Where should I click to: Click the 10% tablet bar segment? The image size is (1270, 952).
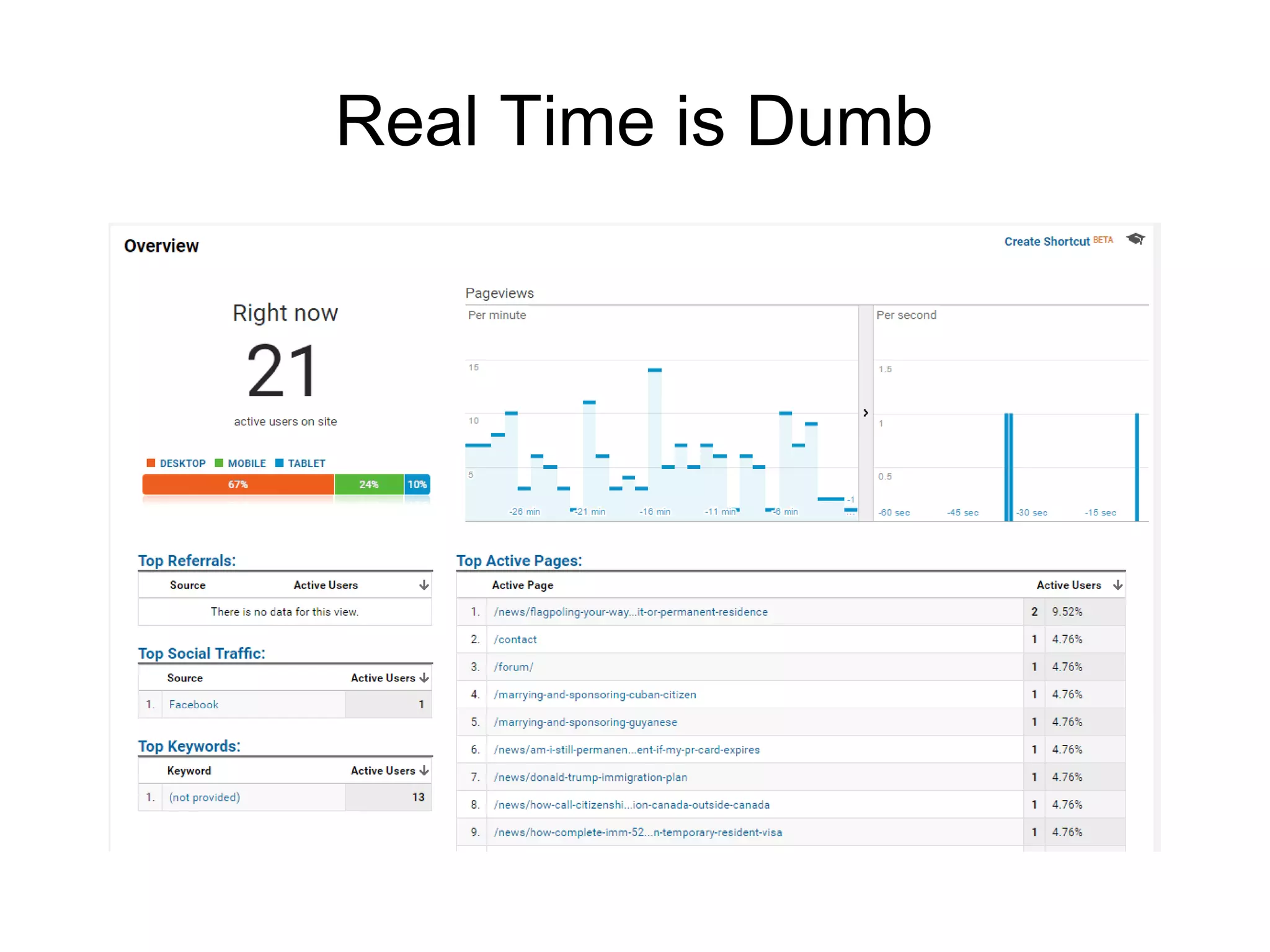point(417,484)
